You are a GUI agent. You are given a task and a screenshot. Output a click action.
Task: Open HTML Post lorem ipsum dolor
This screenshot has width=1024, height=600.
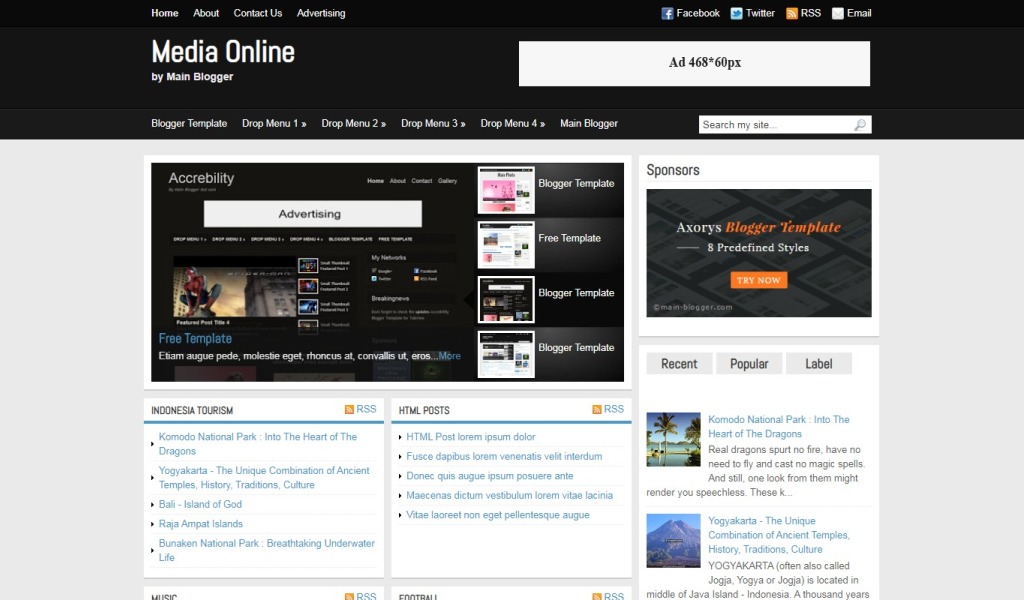coord(470,437)
